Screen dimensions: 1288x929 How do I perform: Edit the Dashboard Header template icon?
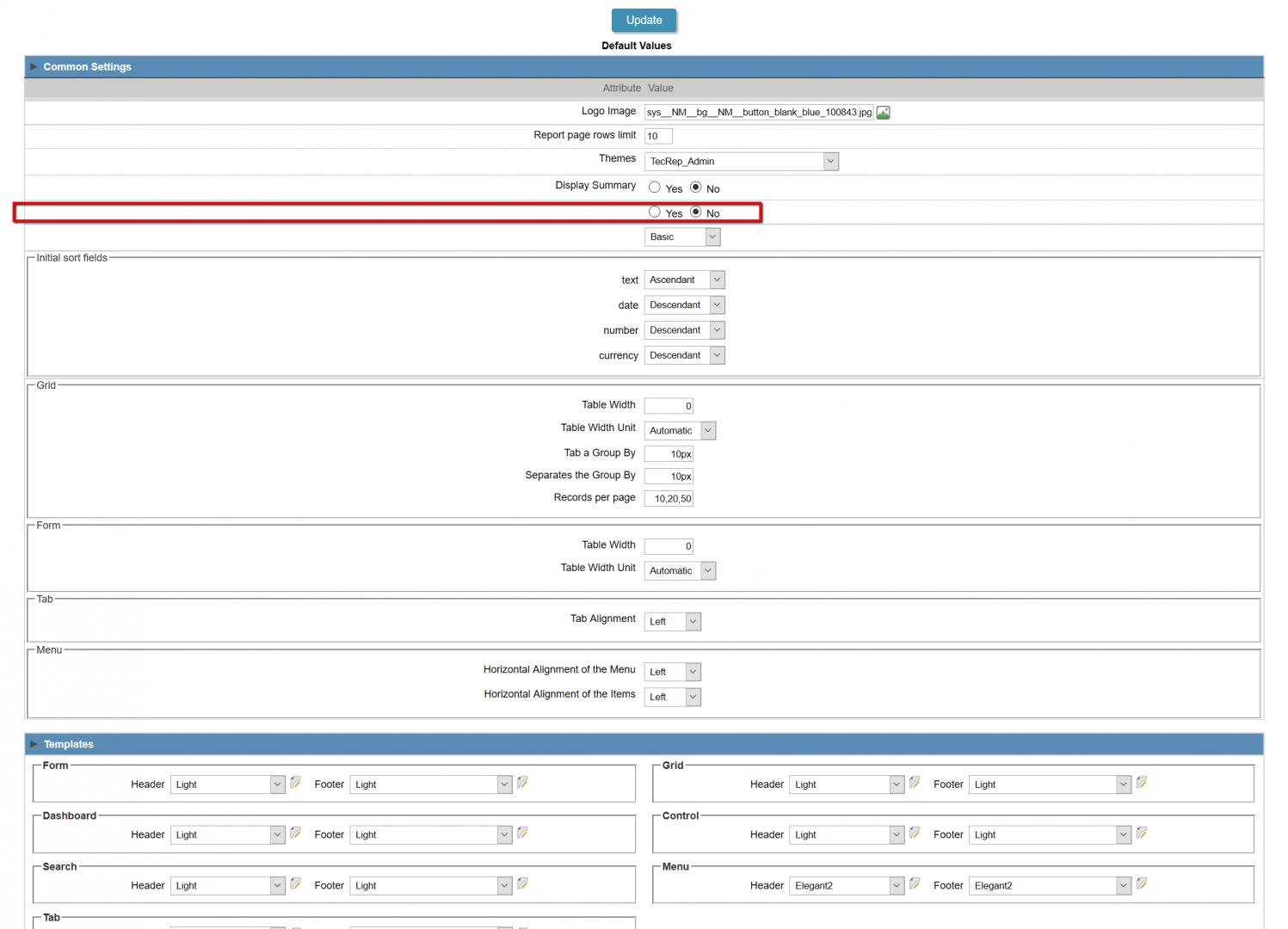(x=295, y=833)
